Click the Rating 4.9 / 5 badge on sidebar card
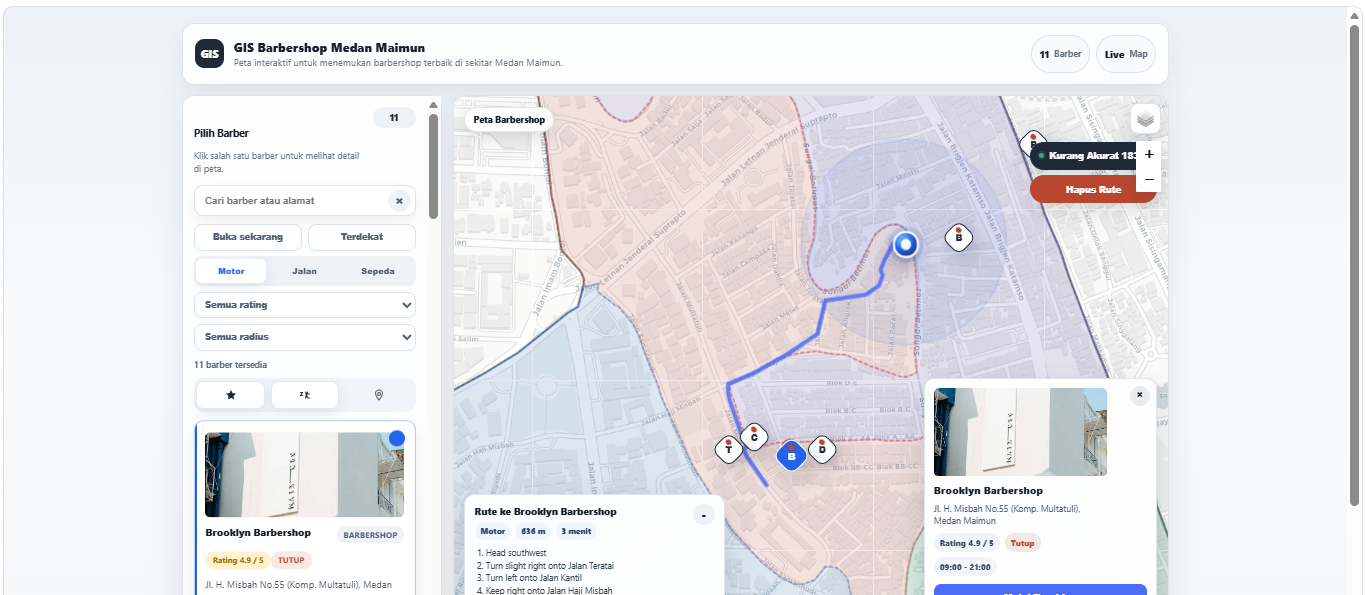This screenshot has height=595, width=1365. 237,560
